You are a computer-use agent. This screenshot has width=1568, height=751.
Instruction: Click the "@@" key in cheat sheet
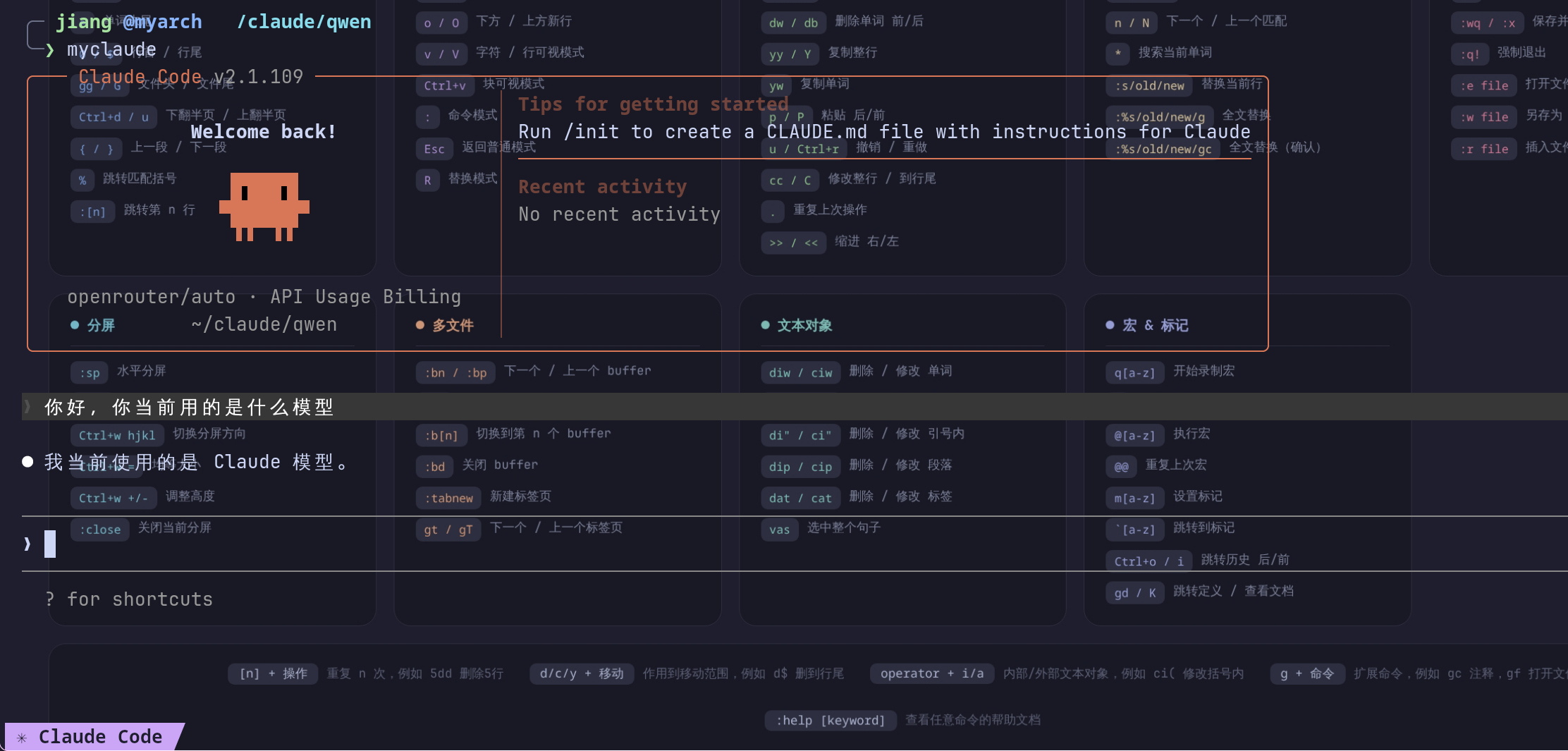coord(1122,466)
